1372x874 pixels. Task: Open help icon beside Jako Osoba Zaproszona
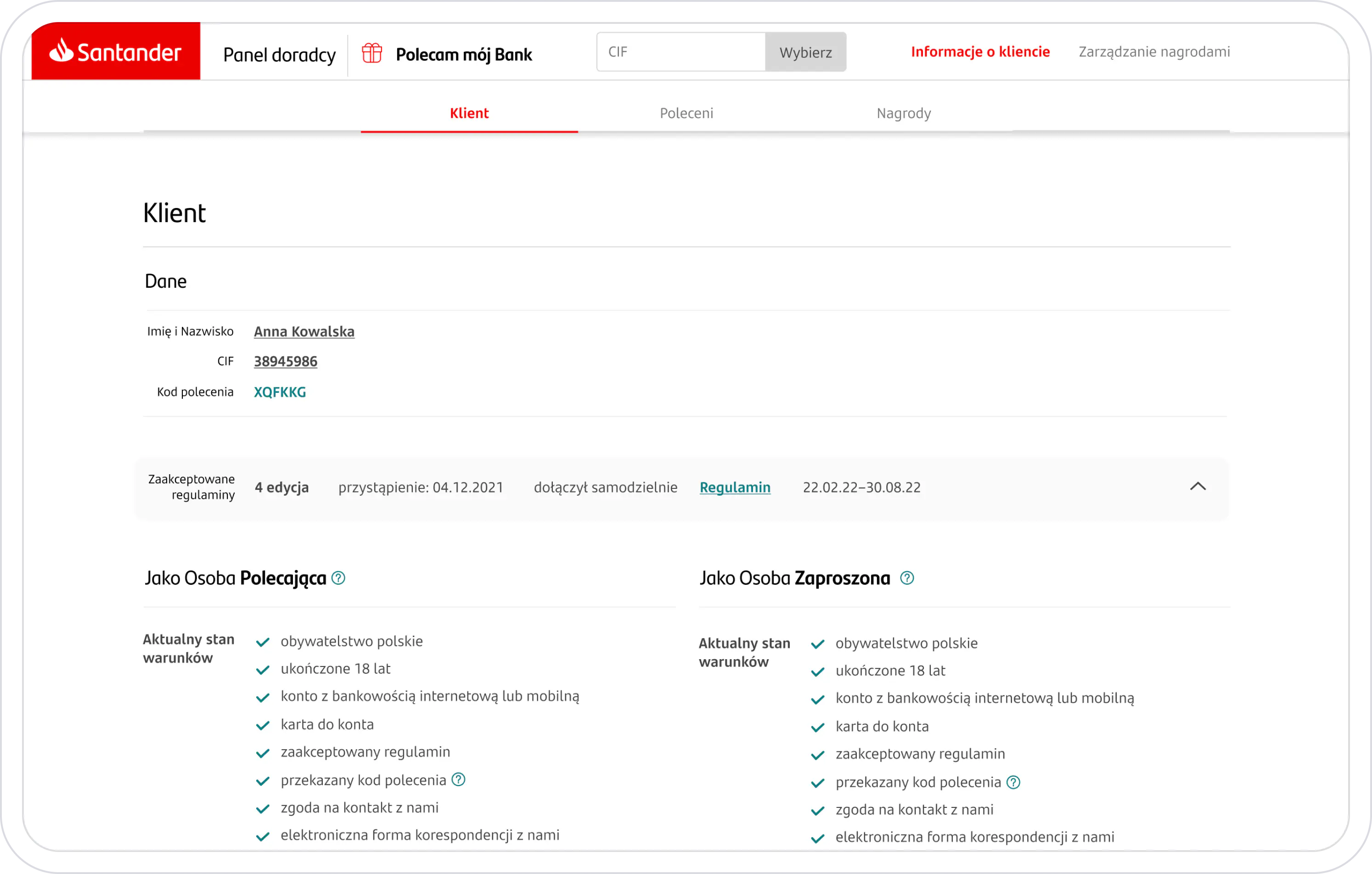[906, 578]
